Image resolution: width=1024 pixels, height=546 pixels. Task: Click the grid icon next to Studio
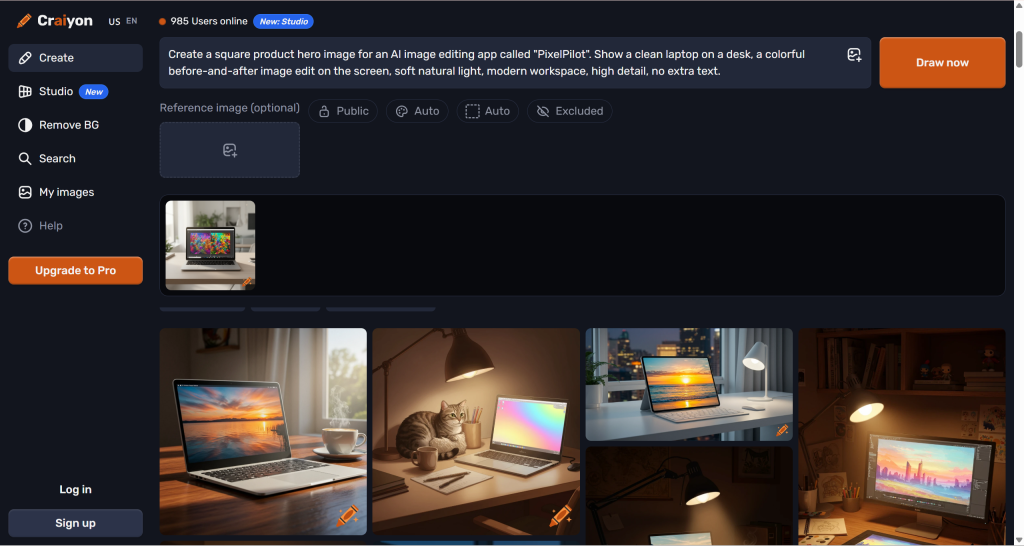tap(25, 91)
